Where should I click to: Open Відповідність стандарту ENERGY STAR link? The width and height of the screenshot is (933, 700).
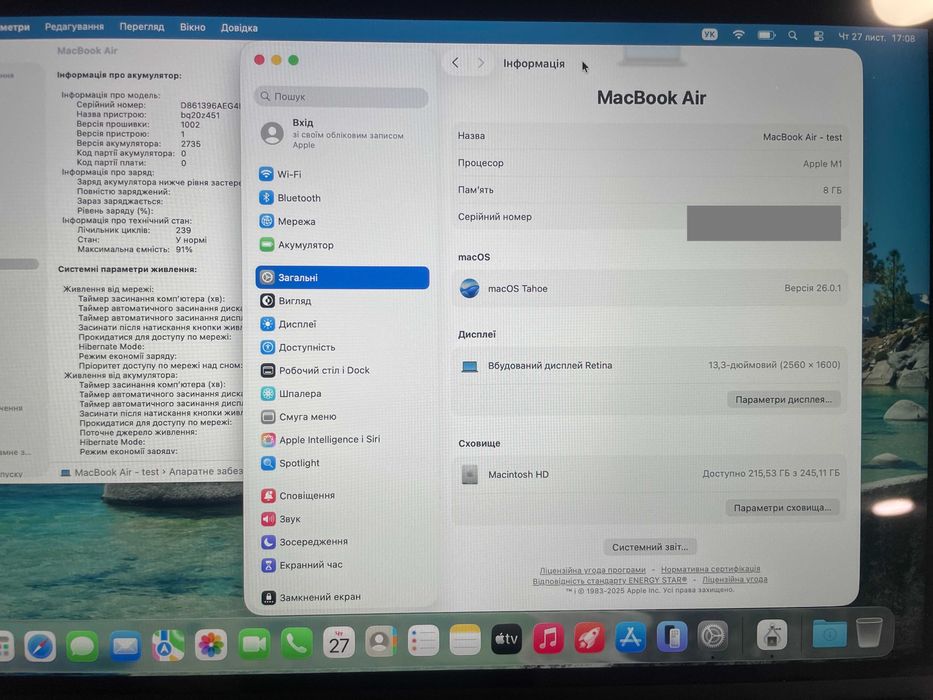point(609,580)
